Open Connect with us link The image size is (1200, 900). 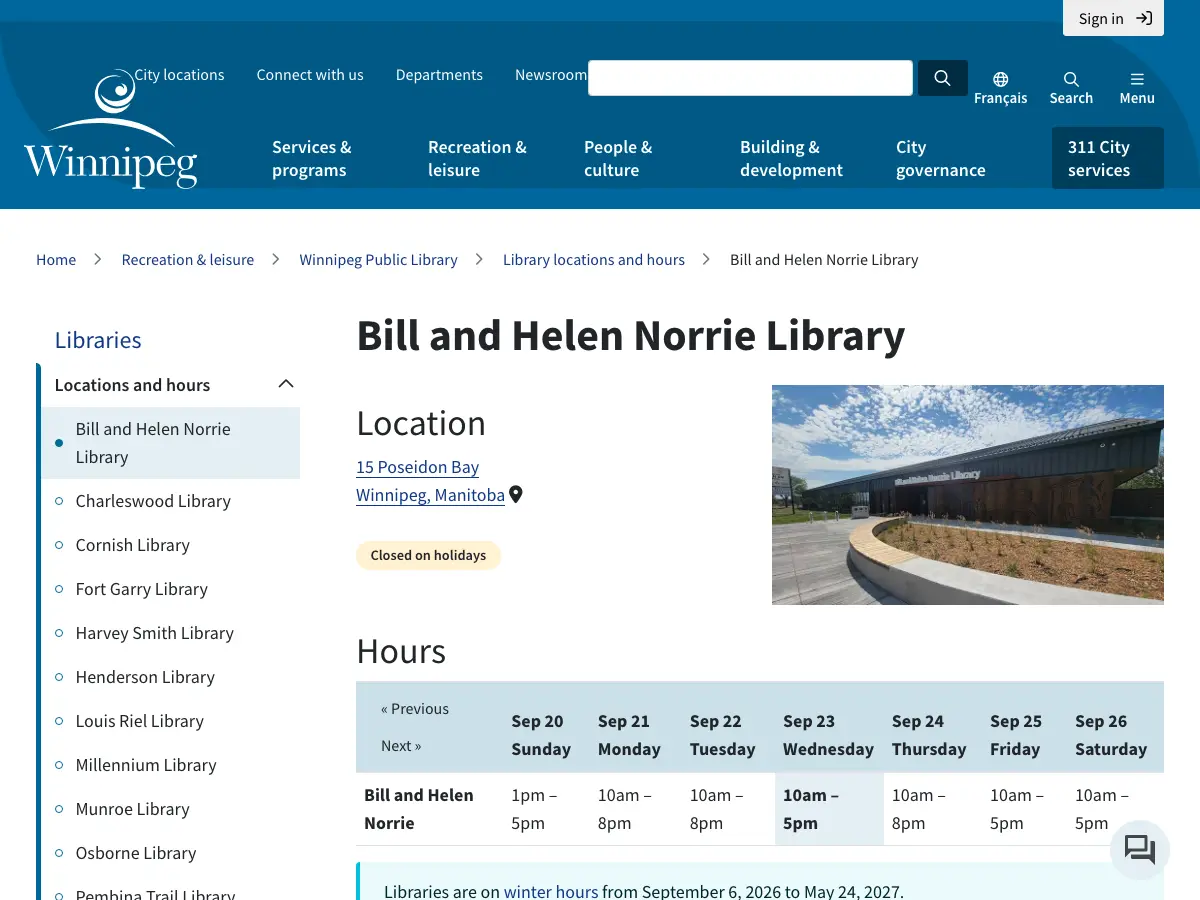310,75
